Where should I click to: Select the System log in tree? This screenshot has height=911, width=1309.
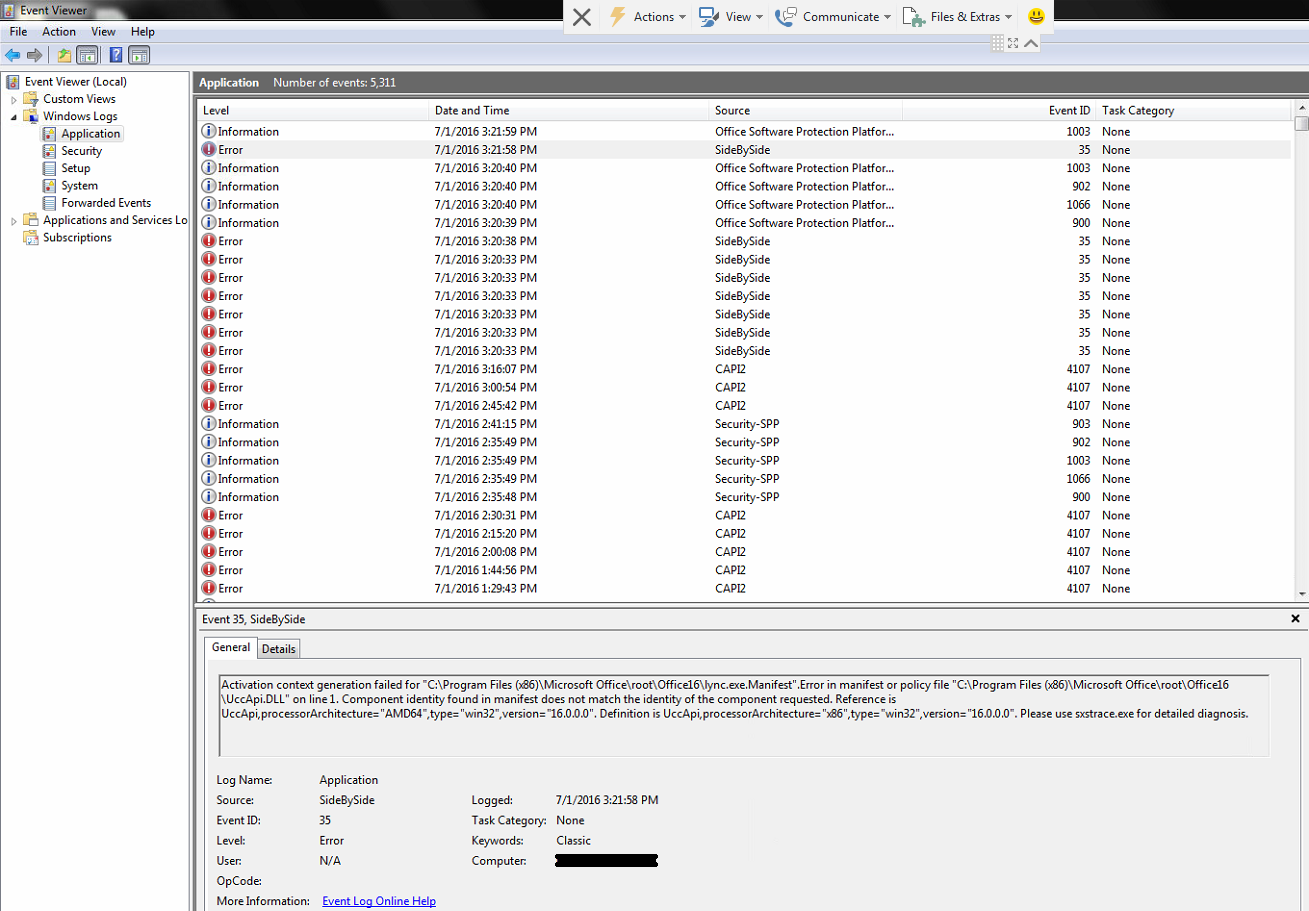pos(79,185)
